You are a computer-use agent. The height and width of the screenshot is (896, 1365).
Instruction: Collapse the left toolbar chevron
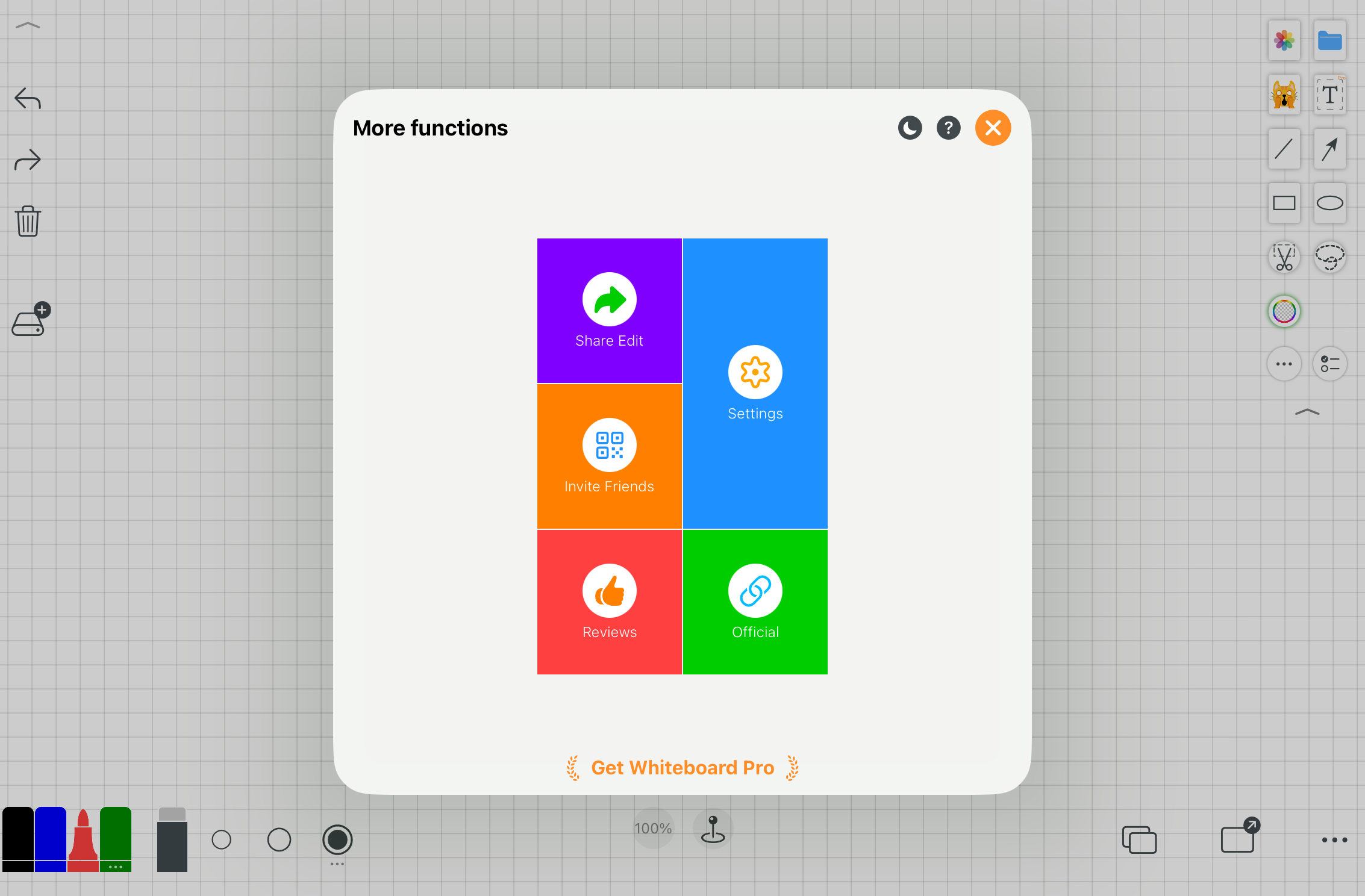point(28,26)
